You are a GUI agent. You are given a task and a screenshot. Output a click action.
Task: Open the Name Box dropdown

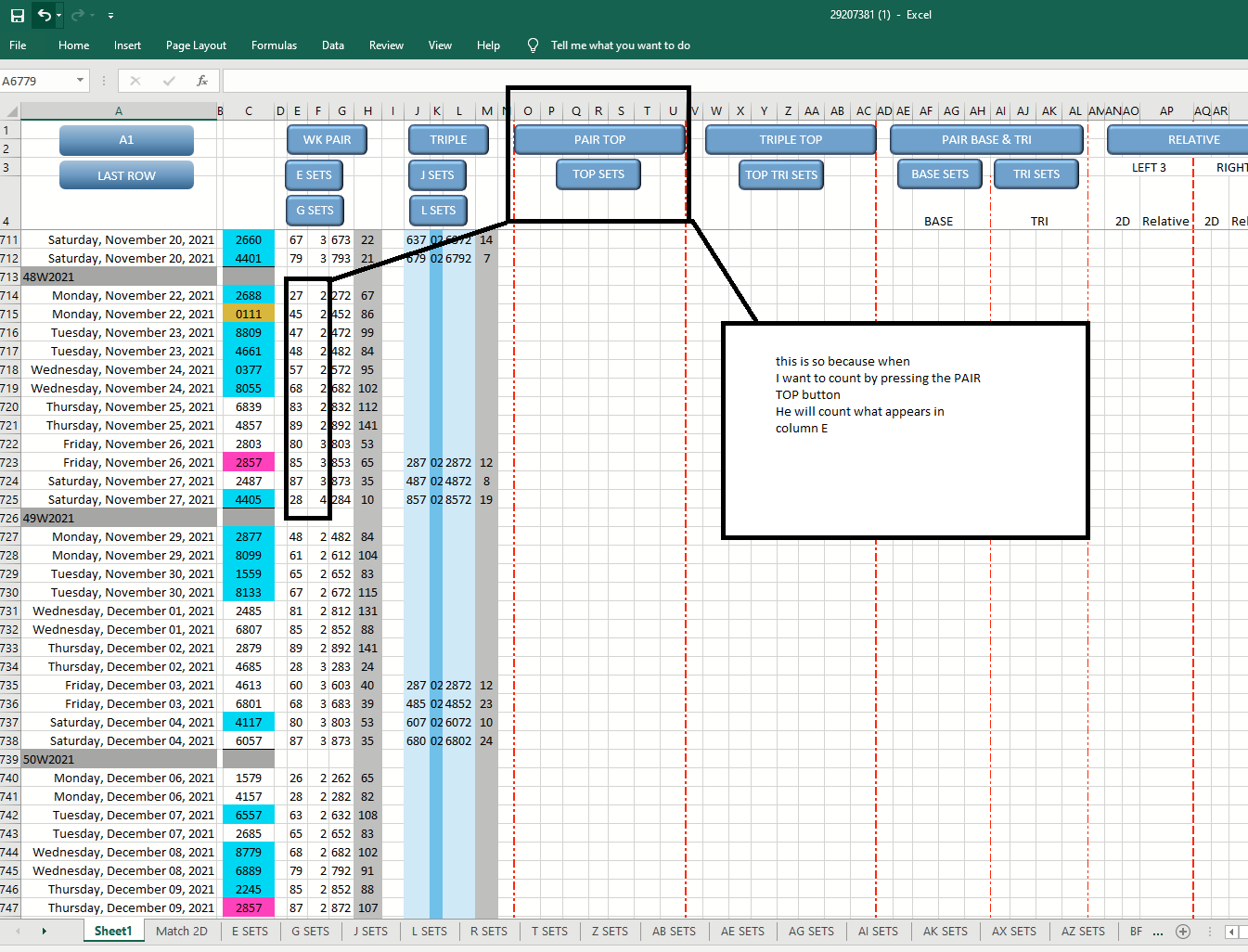pos(82,81)
